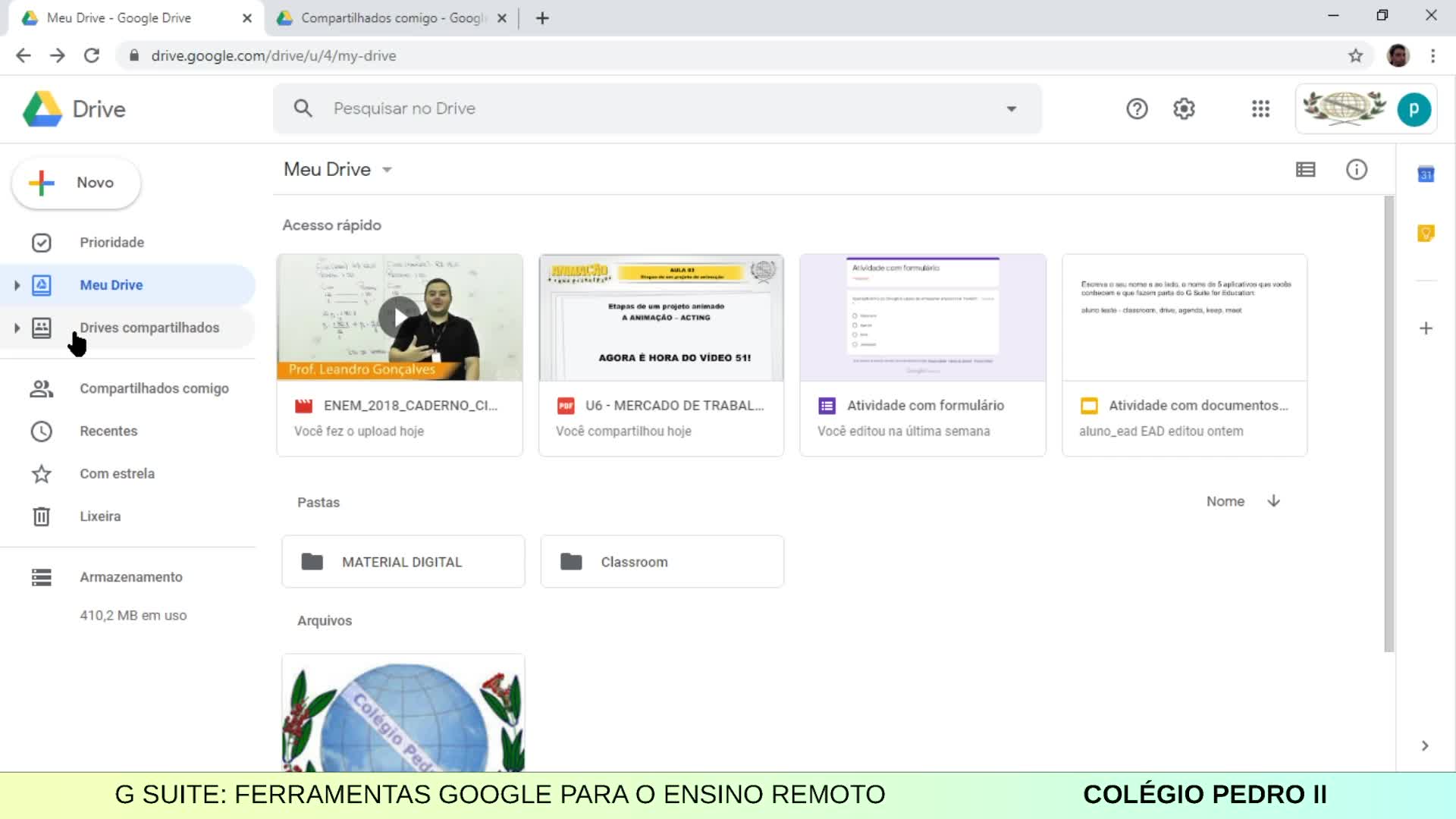This screenshot has height=819, width=1456.
Task: Open Chrome profile picture
Action: click(x=1398, y=55)
